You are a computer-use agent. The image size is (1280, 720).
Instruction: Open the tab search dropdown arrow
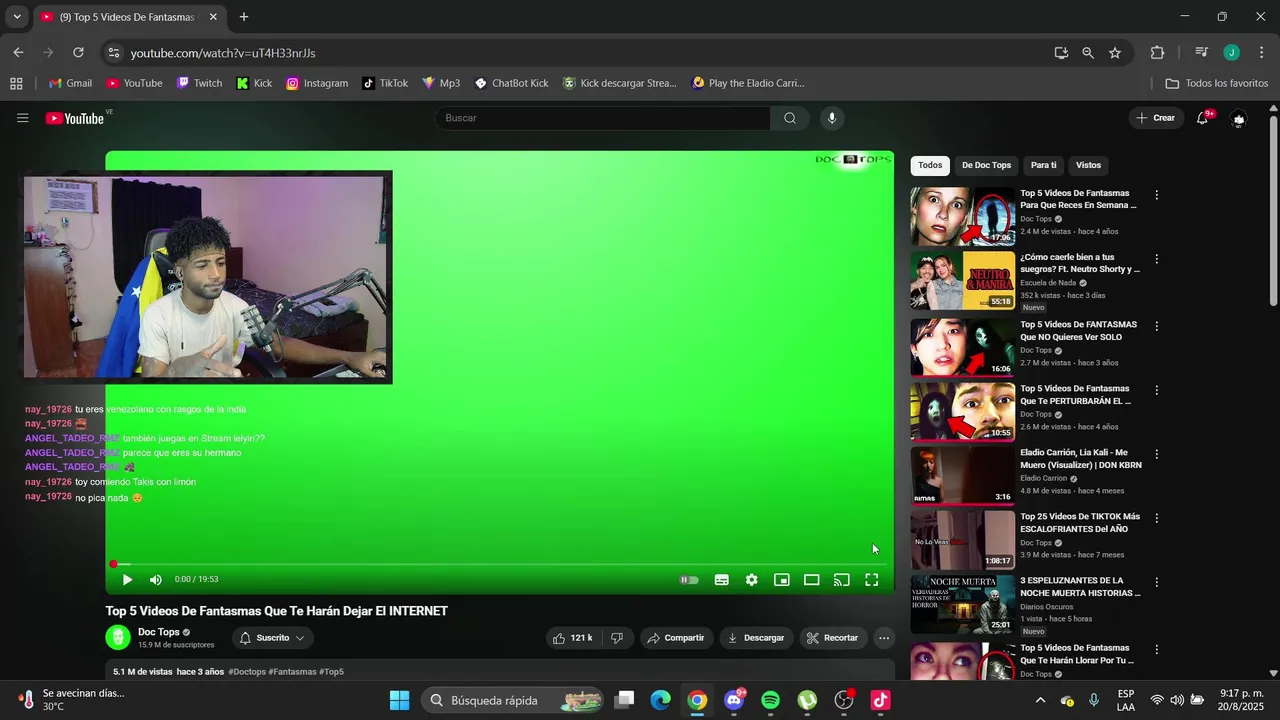click(17, 17)
